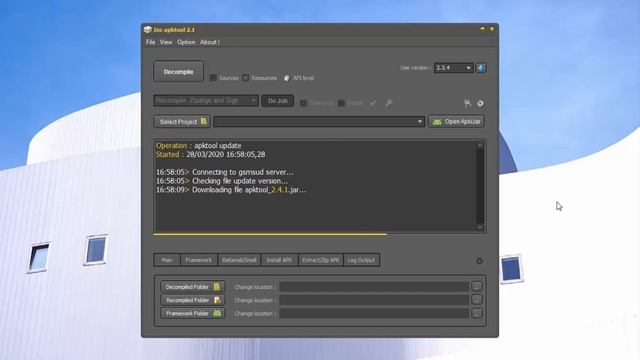This screenshot has width=640, height=360.
Task: Click the 'Checking file update version...' log line
Action: [x=222, y=181]
